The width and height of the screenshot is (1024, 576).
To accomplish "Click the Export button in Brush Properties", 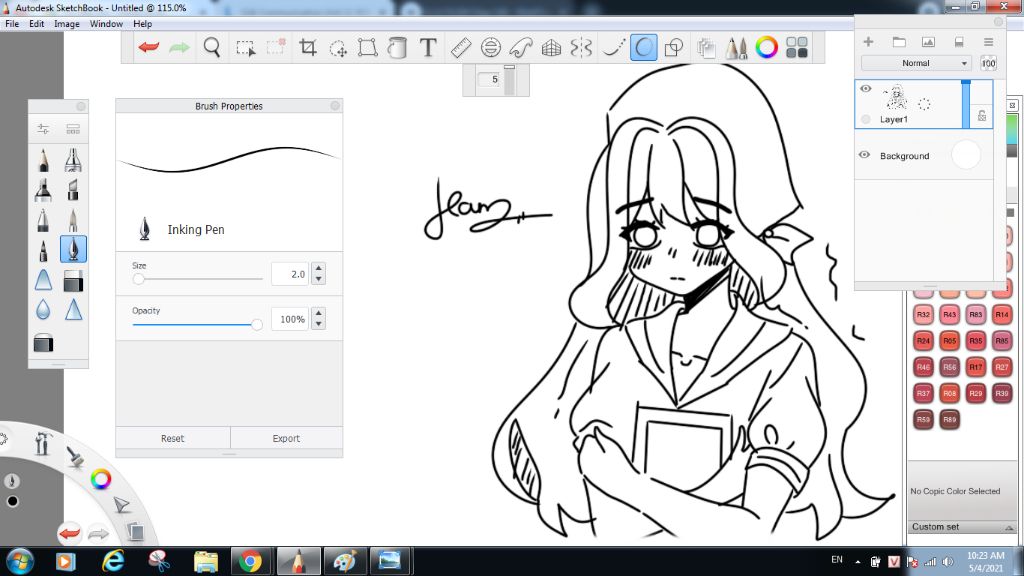I will [x=286, y=438].
